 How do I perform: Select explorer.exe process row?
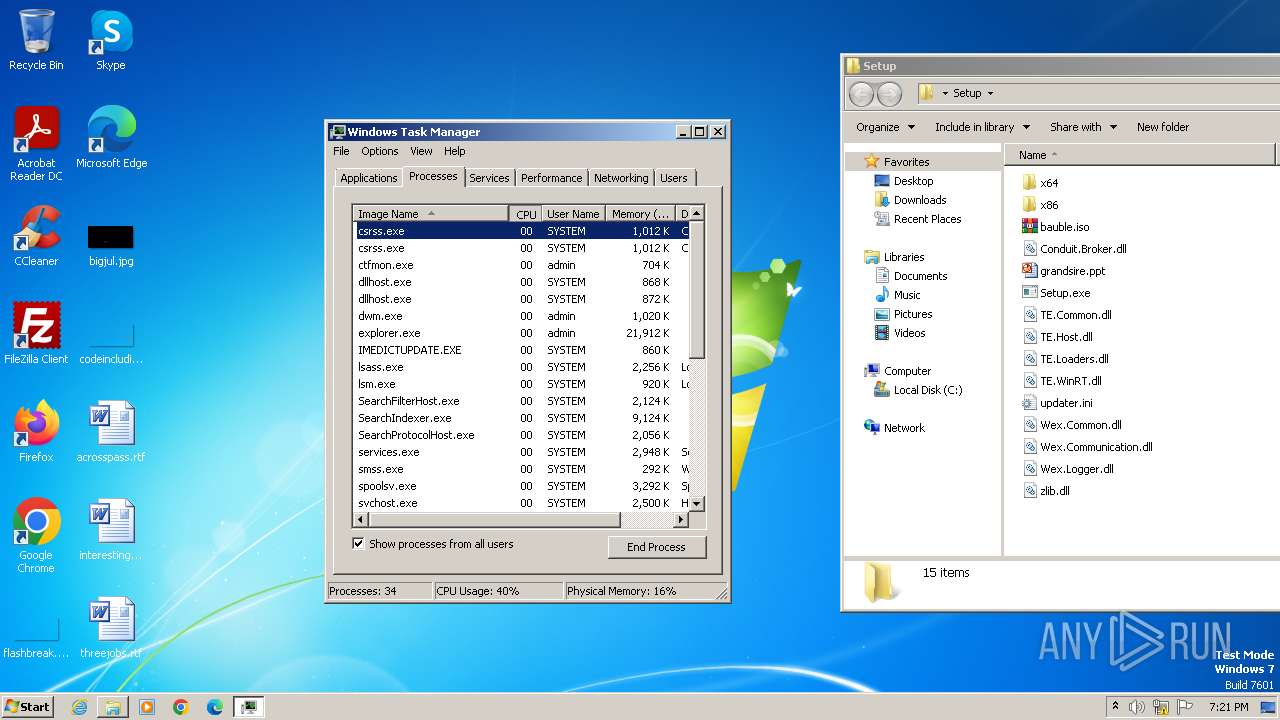pos(521,333)
